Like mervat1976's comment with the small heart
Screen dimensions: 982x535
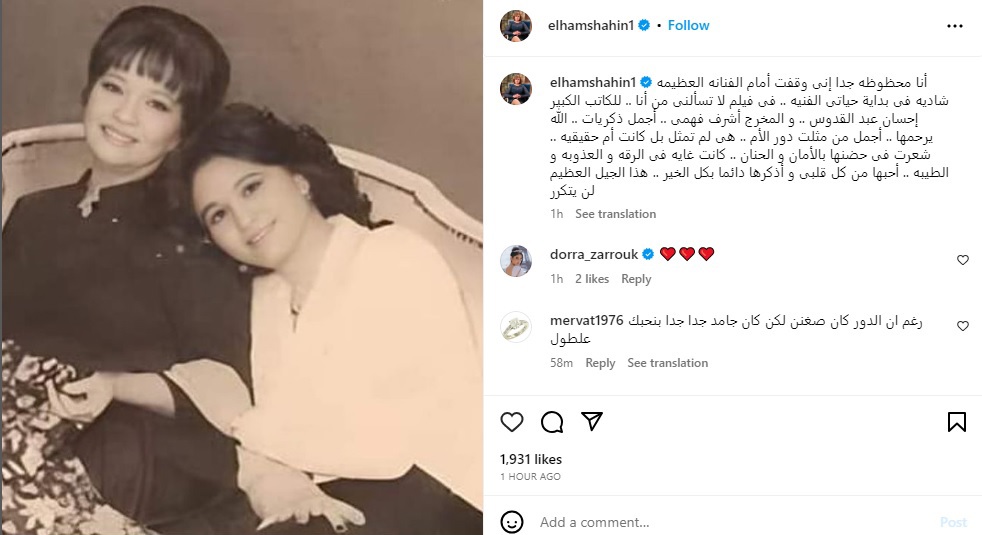pyautogui.click(x=963, y=326)
